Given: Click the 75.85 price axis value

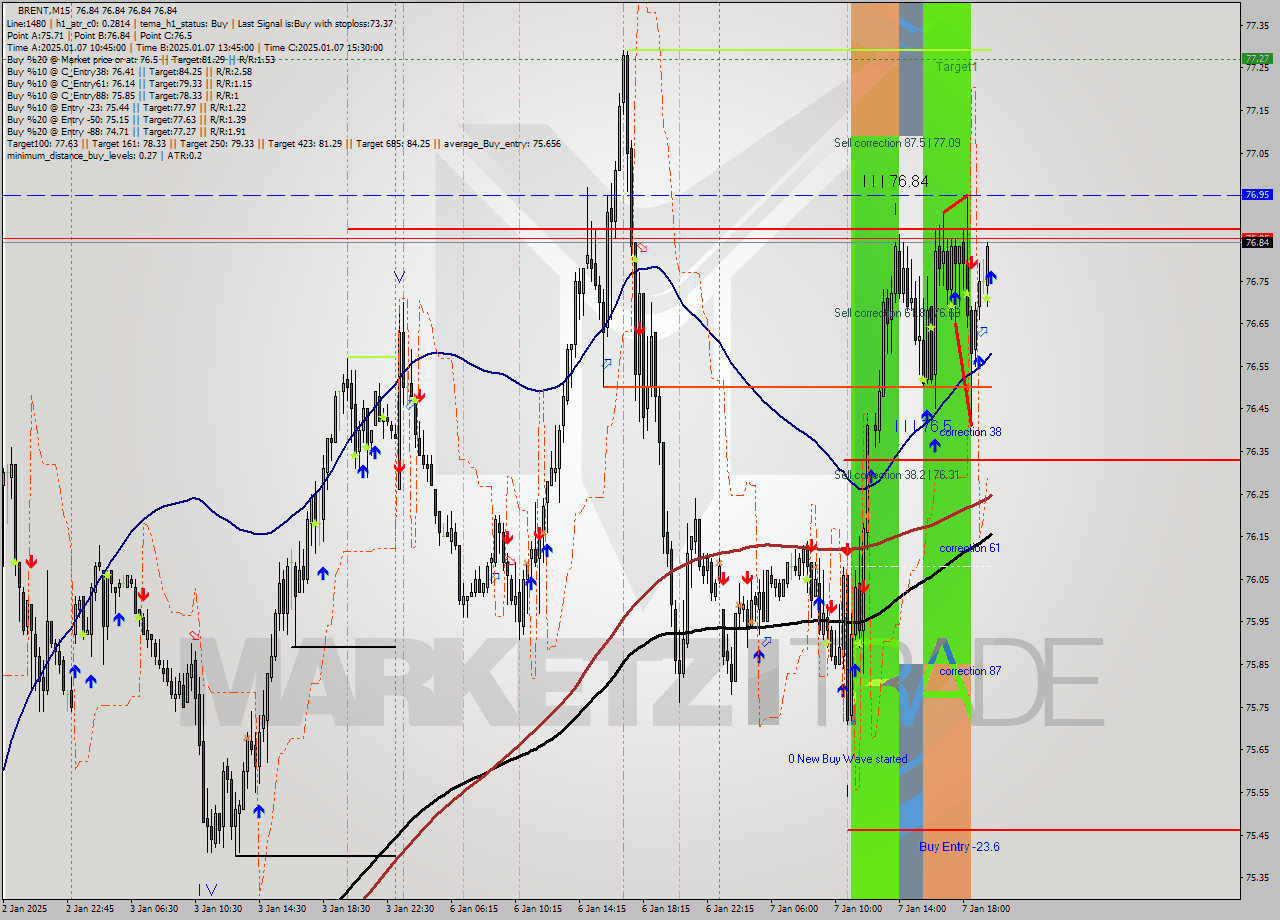Looking at the screenshot, I should [1257, 664].
